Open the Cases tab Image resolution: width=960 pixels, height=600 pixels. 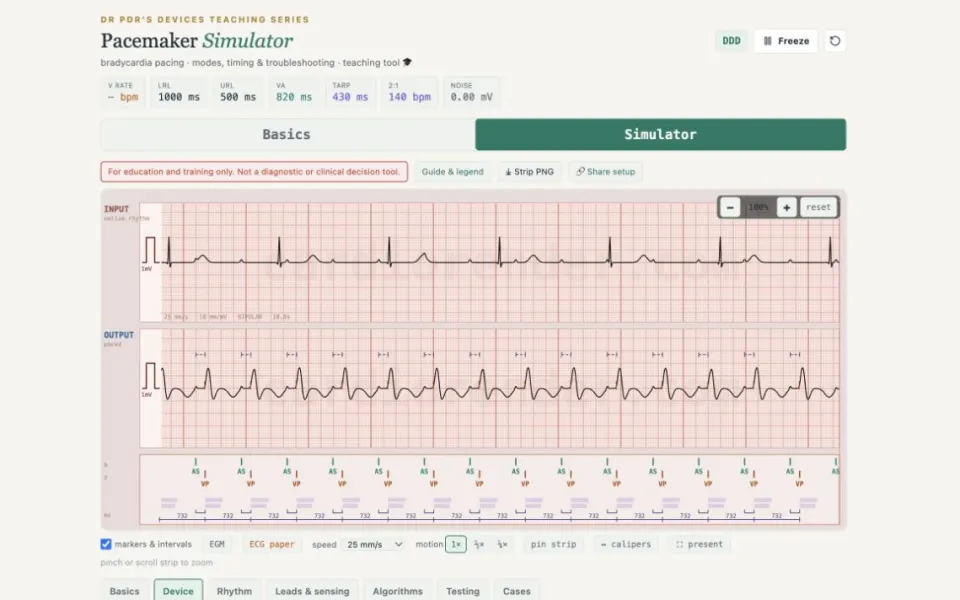(x=517, y=591)
